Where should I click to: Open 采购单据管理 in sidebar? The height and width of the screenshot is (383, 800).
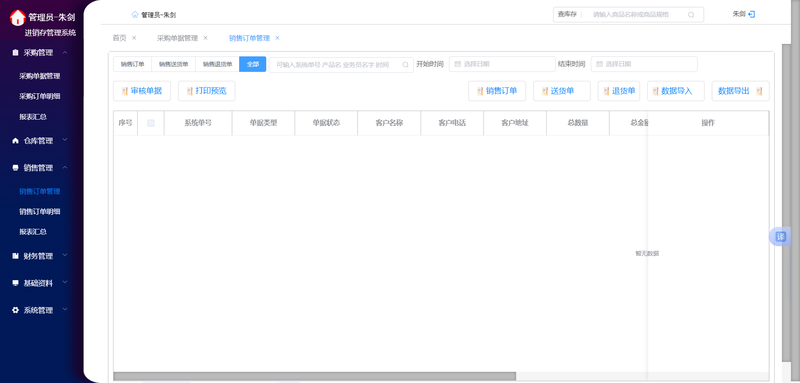coord(40,76)
